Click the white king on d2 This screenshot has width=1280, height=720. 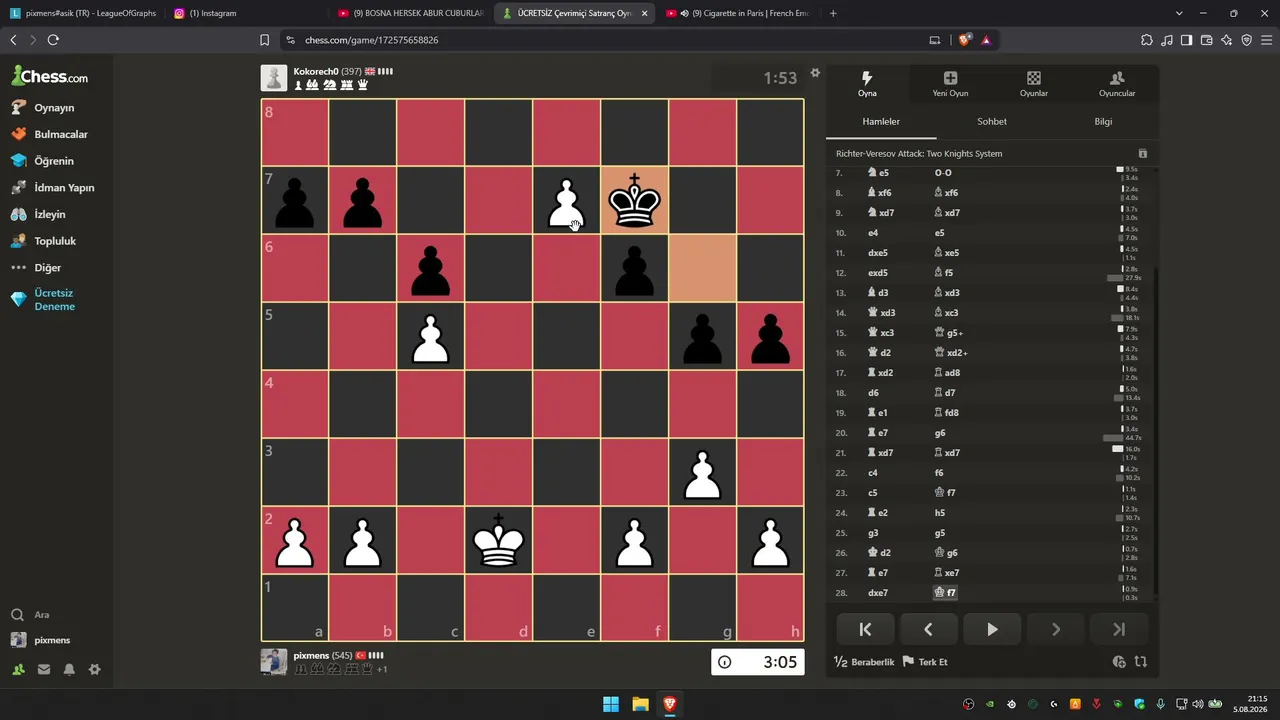click(x=499, y=540)
